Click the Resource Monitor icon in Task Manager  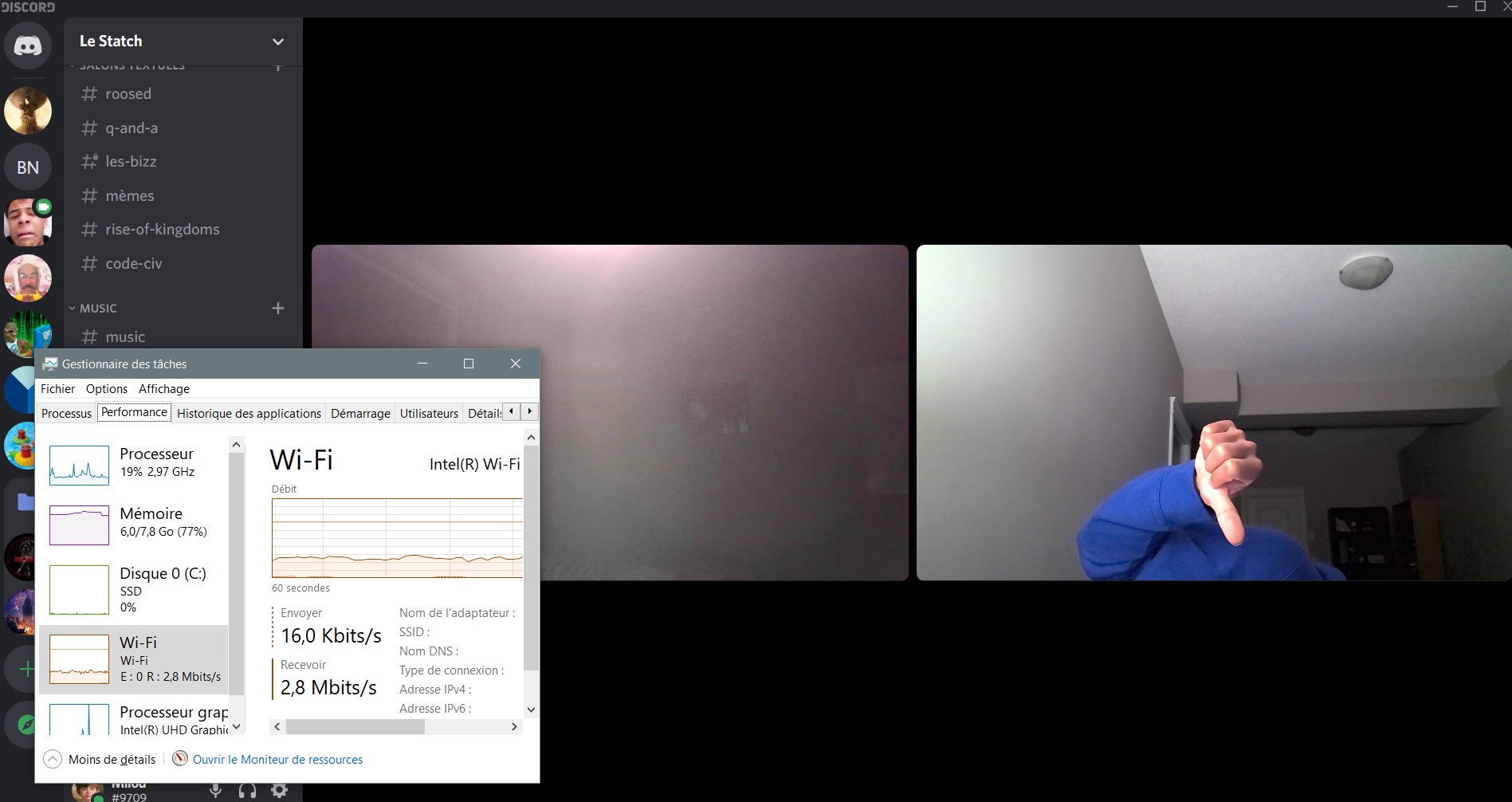180,759
